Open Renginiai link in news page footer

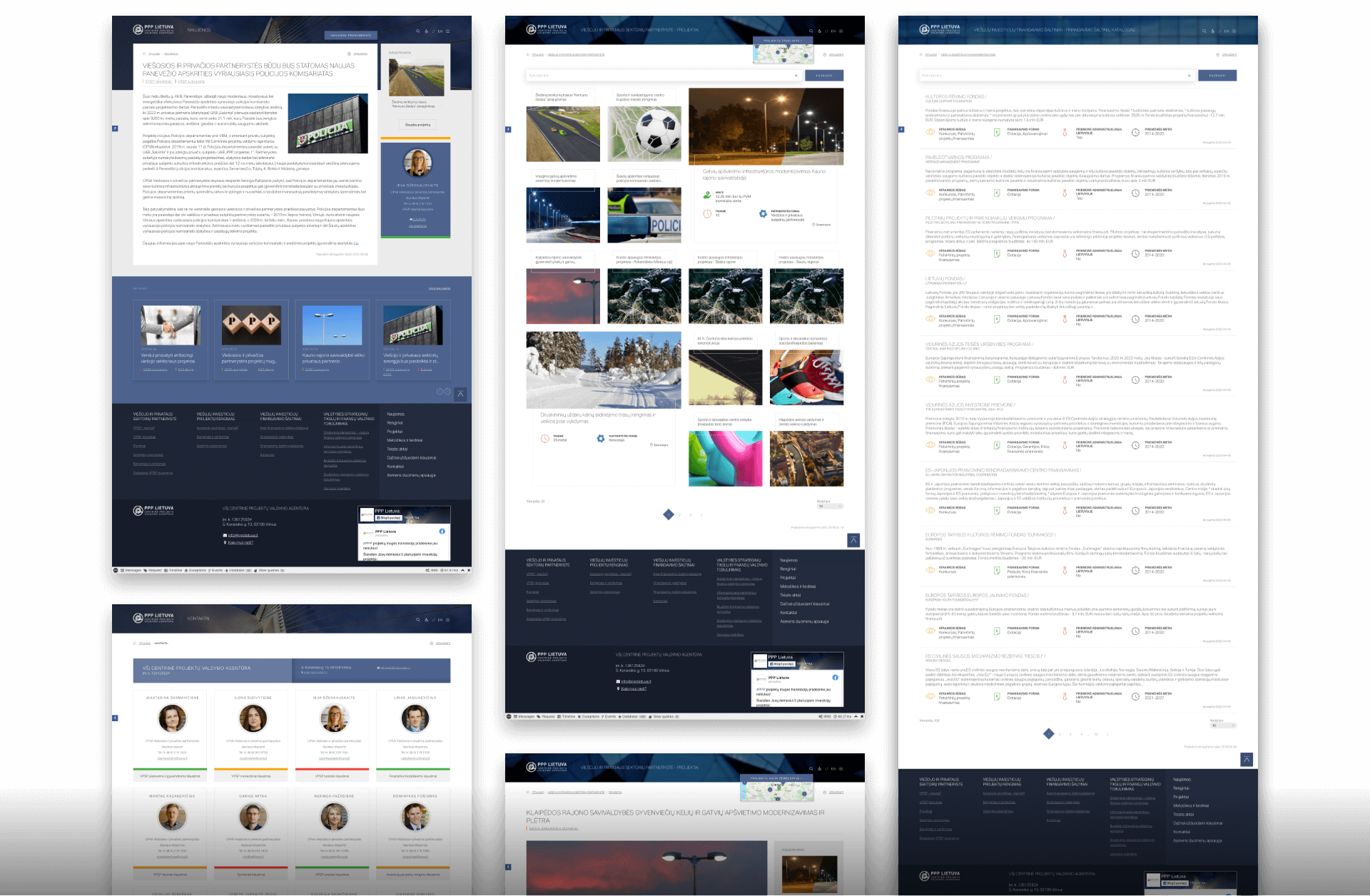[395, 423]
